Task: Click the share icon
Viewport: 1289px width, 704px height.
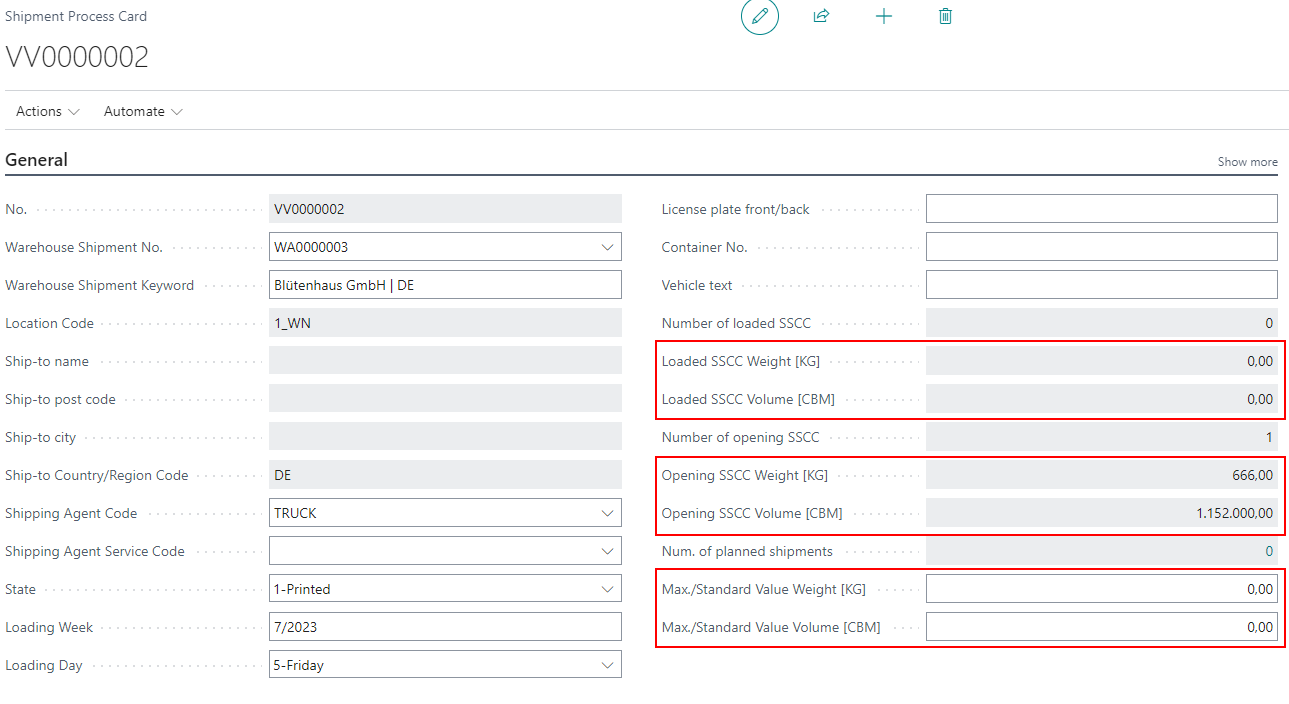Action: [x=821, y=17]
